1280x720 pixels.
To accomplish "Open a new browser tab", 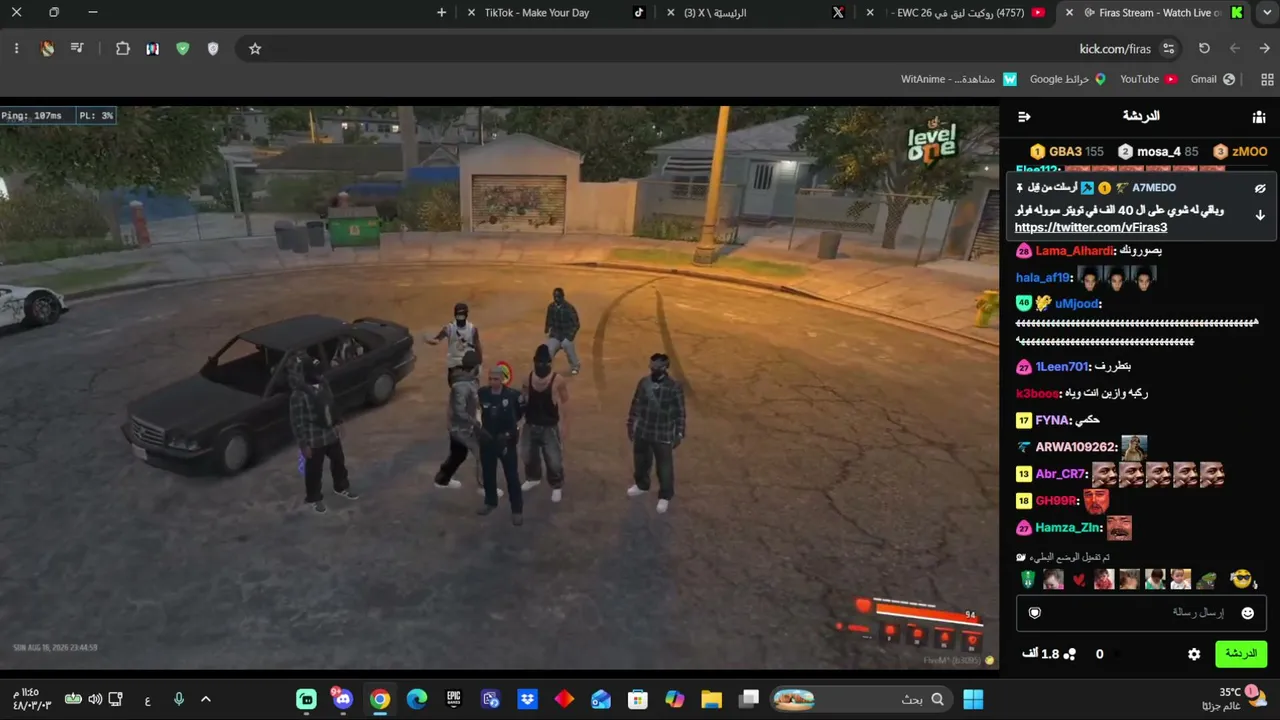I will point(442,13).
